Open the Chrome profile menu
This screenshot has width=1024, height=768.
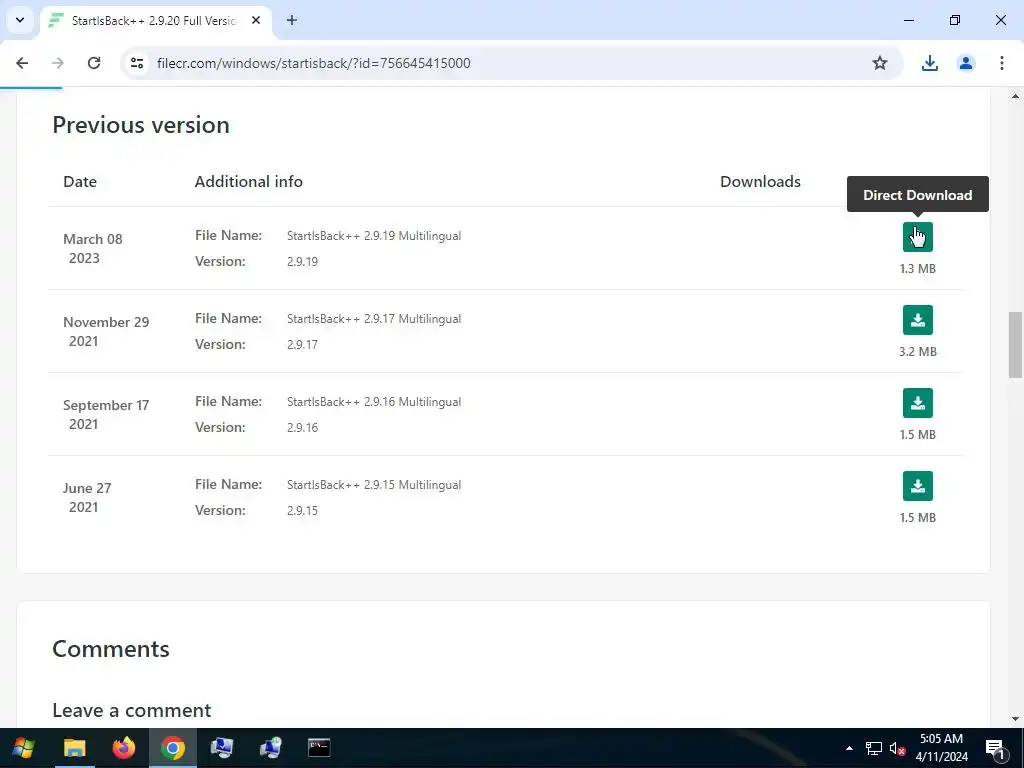[966, 63]
